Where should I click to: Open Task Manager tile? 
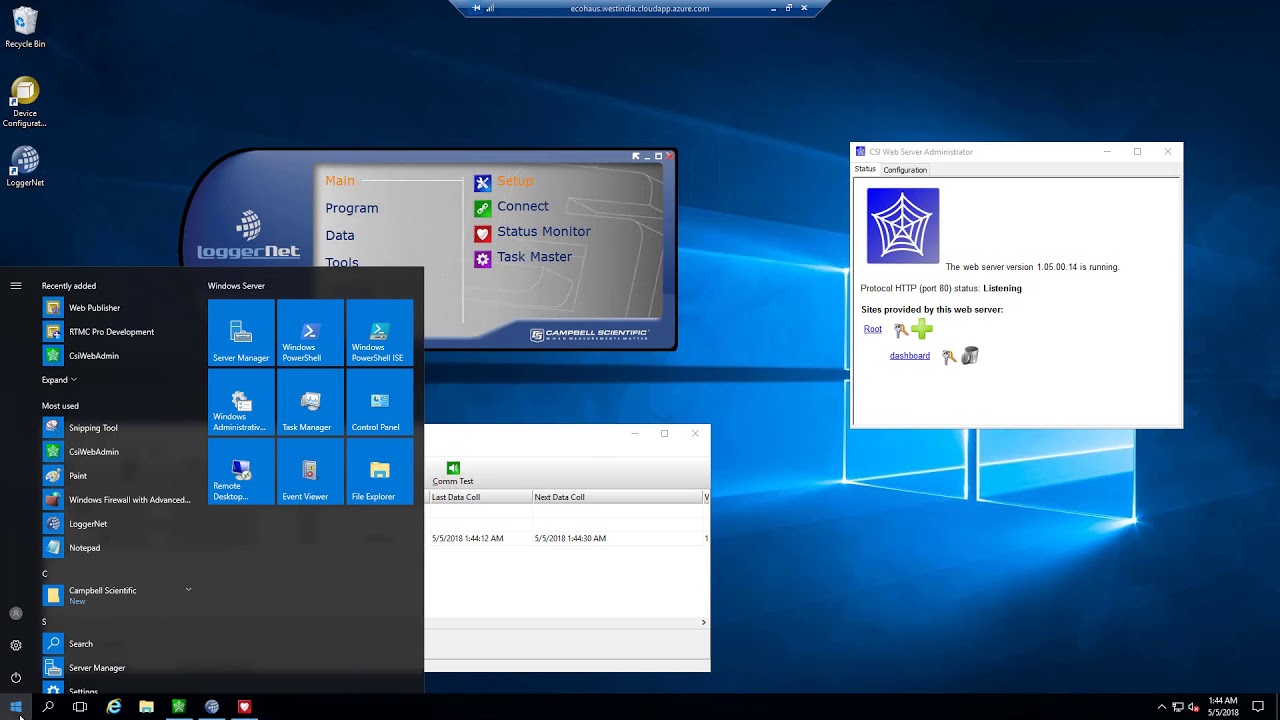310,402
